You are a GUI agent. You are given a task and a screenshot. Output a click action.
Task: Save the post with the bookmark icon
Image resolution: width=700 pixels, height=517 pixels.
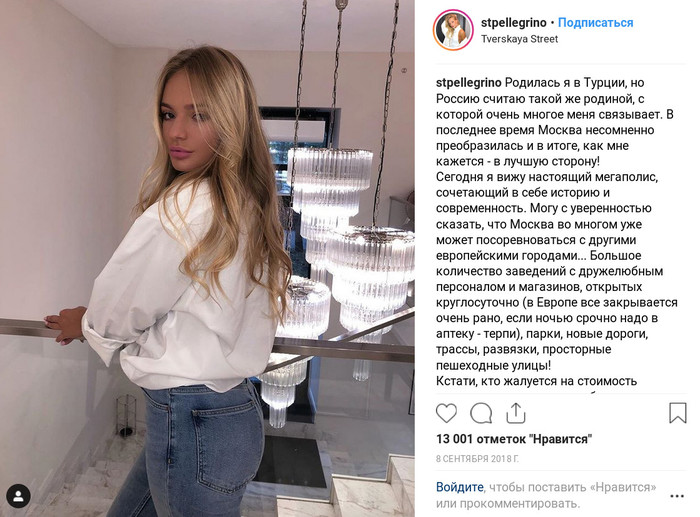677,413
